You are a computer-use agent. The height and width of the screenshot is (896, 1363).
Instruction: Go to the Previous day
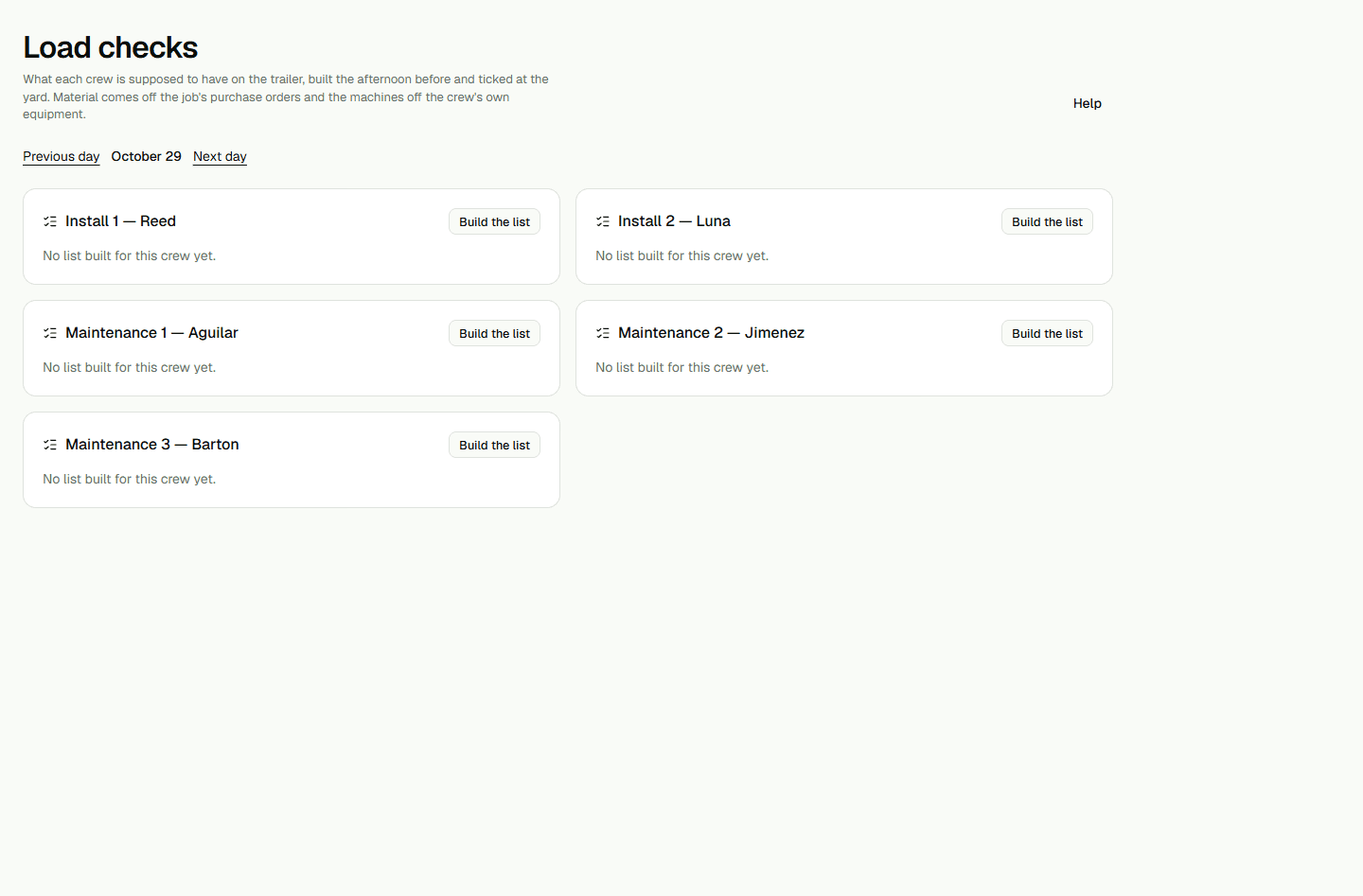[x=62, y=156]
